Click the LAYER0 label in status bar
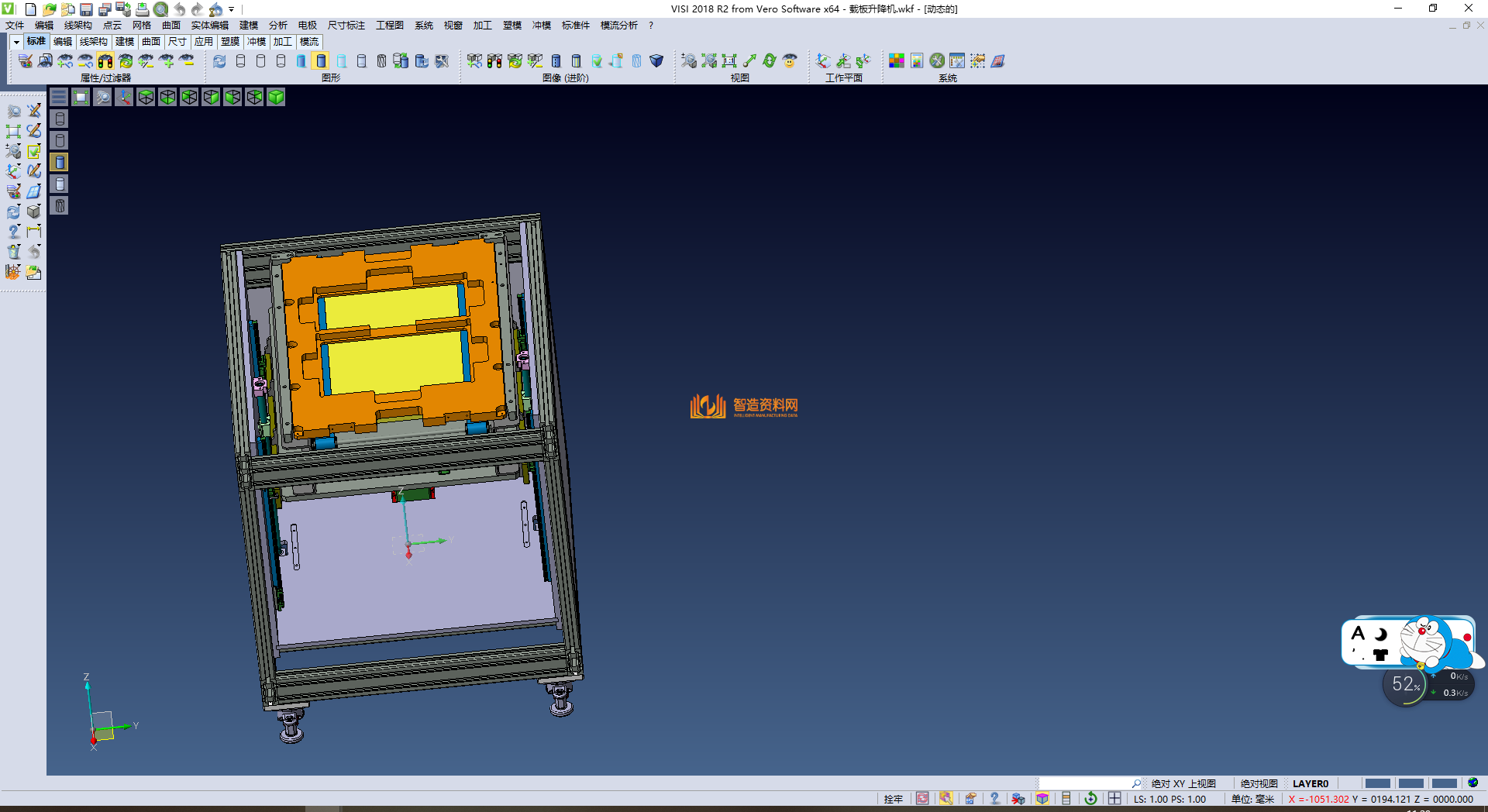This screenshot has height=812, width=1488. (x=1310, y=783)
